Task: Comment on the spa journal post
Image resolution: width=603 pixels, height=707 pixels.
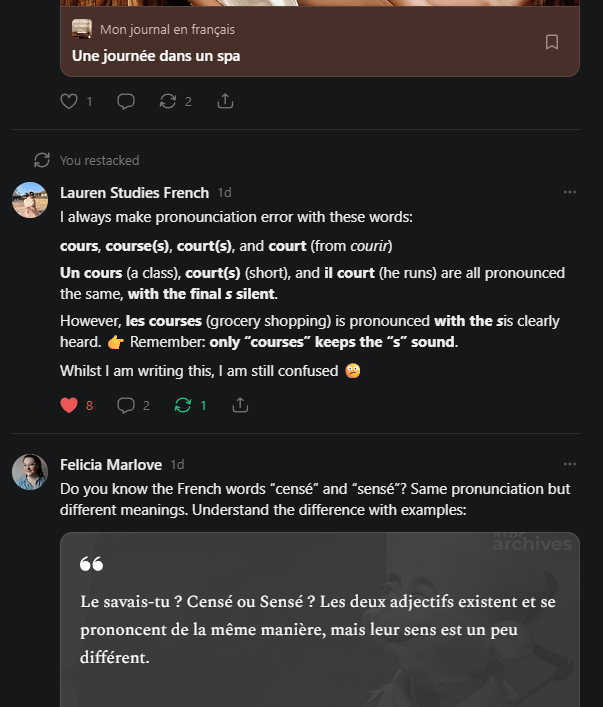Action: click(x=126, y=101)
